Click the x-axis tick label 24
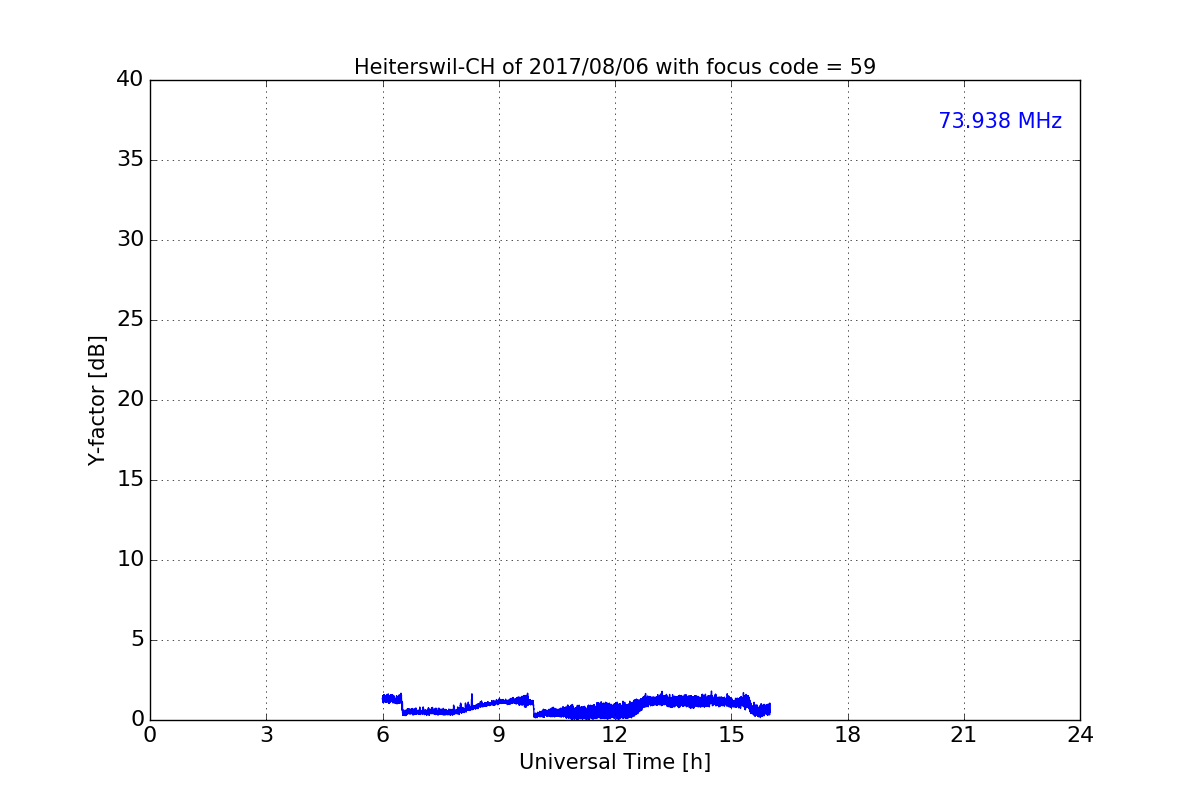1200x800 pixels. point(1080,735)
